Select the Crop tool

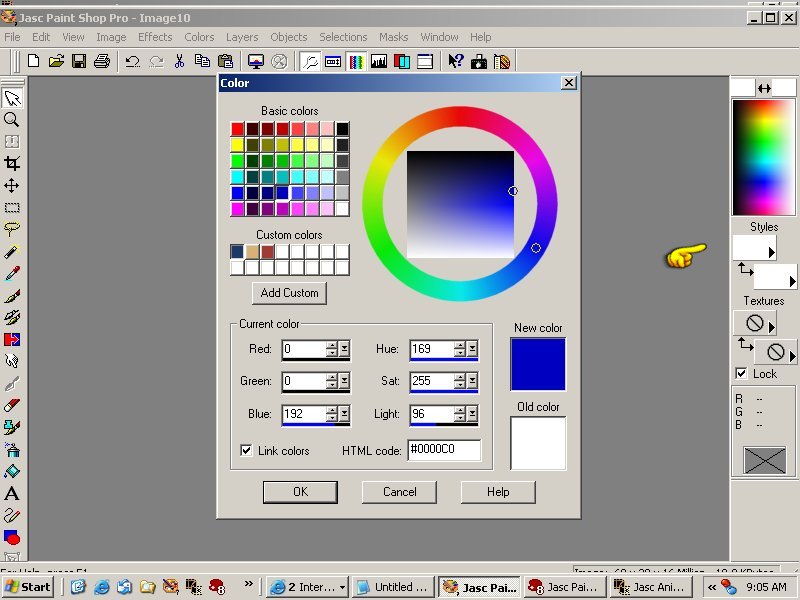[12, 163]
